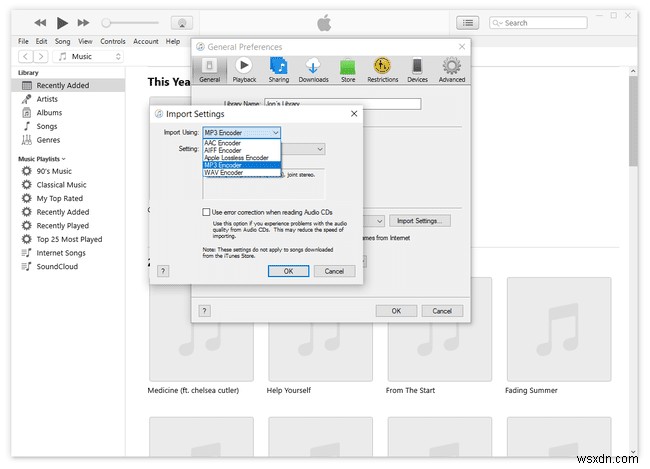This screenshot has width=650, height=469.
Task: Switch to Downloads preferences tab
Action: pyautogui.click(x=313, y=70)
